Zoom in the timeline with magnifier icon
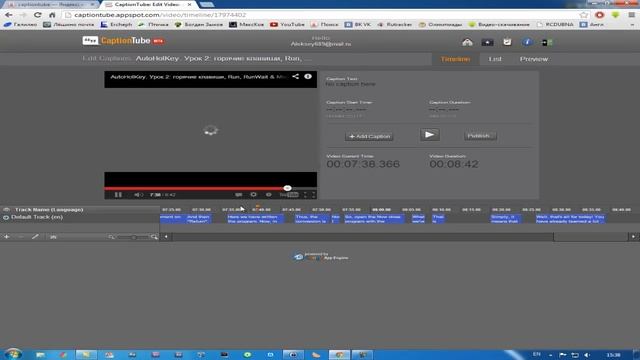 tap(154, 237)
